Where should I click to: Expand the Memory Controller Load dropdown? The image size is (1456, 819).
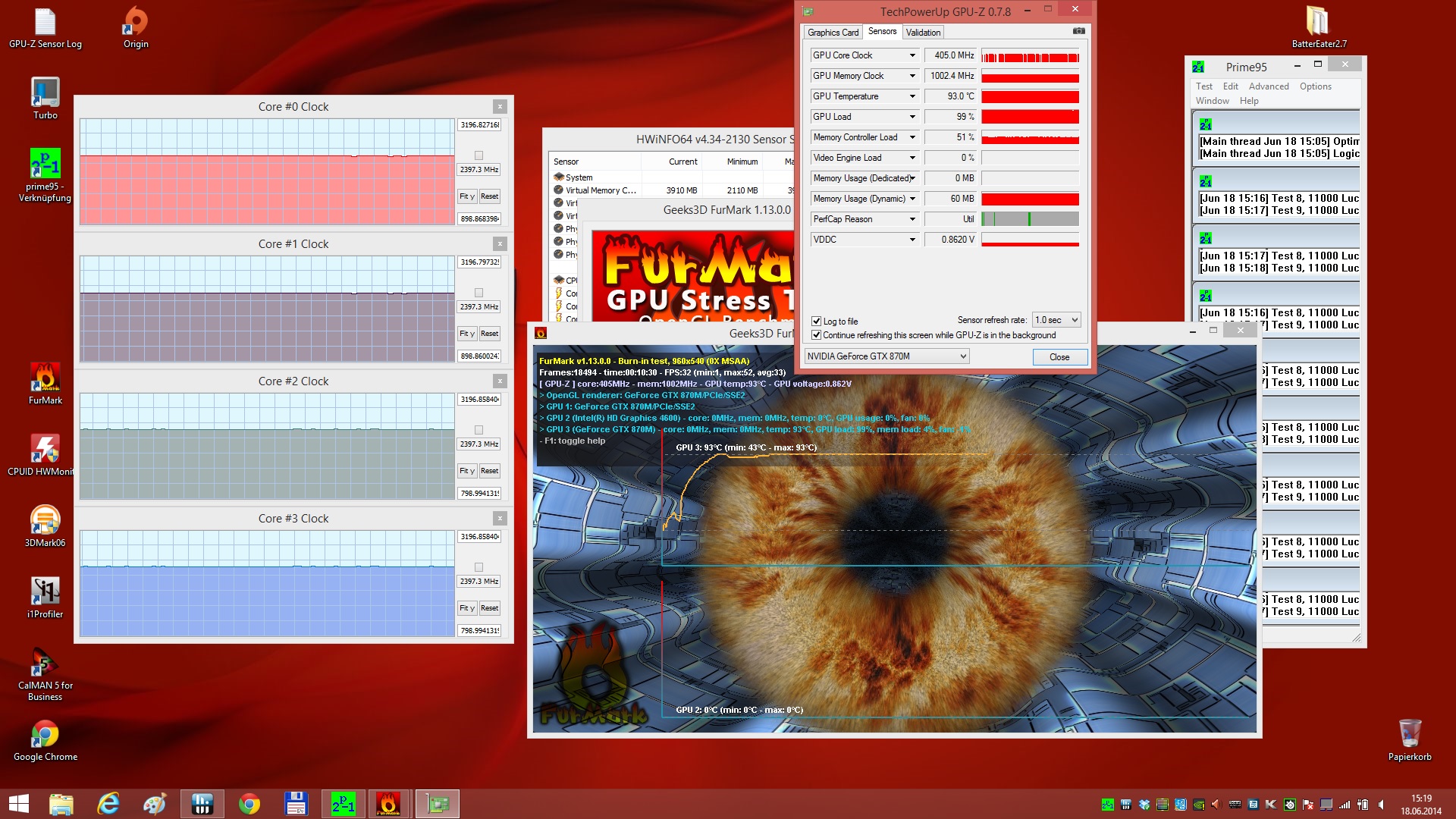pos(912,137)
